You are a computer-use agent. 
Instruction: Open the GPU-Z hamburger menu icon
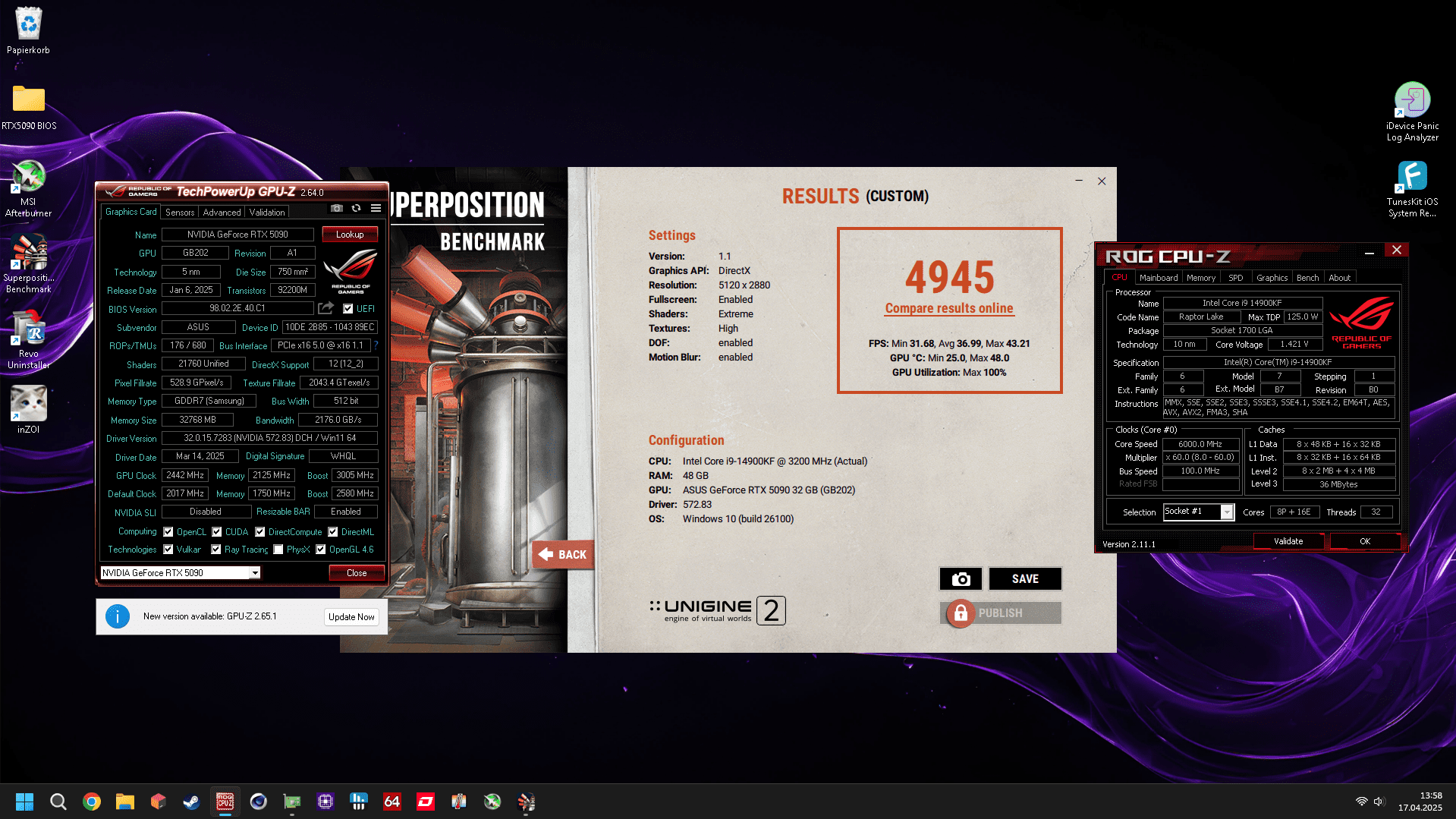(376, 208)
